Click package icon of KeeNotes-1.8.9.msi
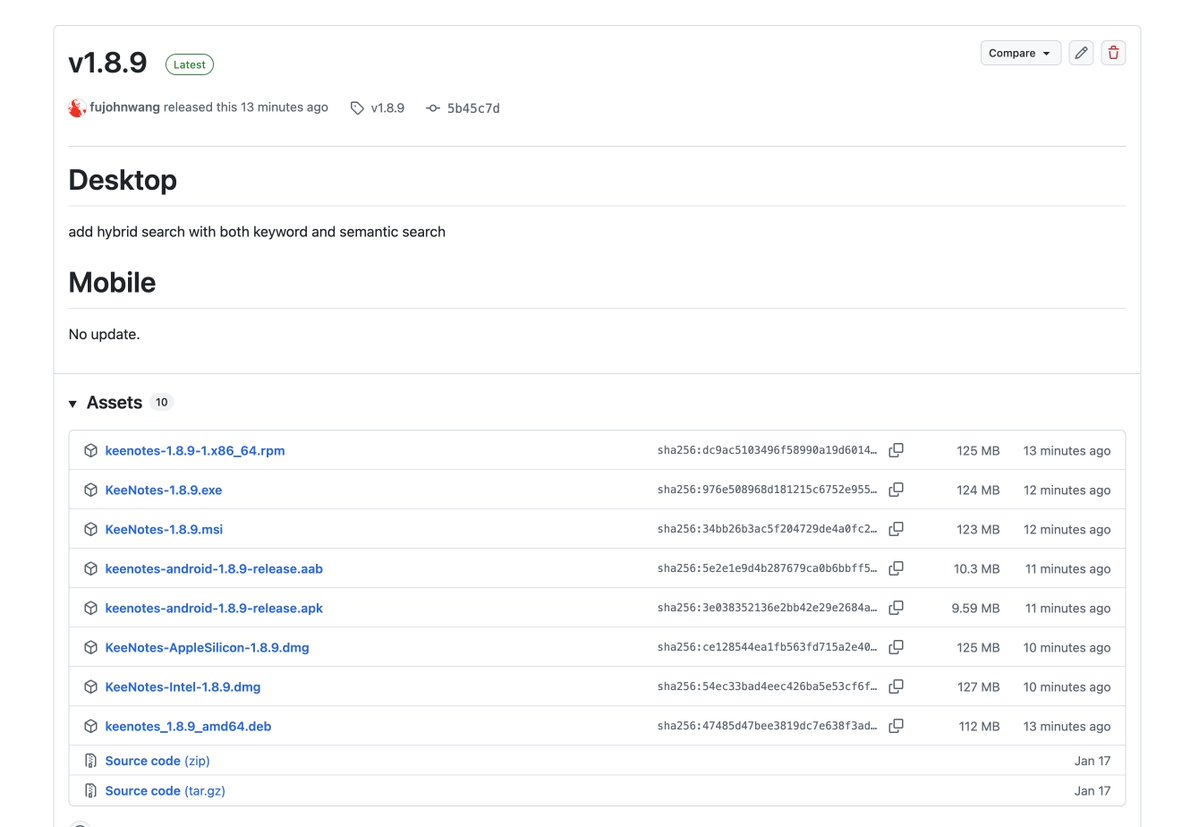 91,529
